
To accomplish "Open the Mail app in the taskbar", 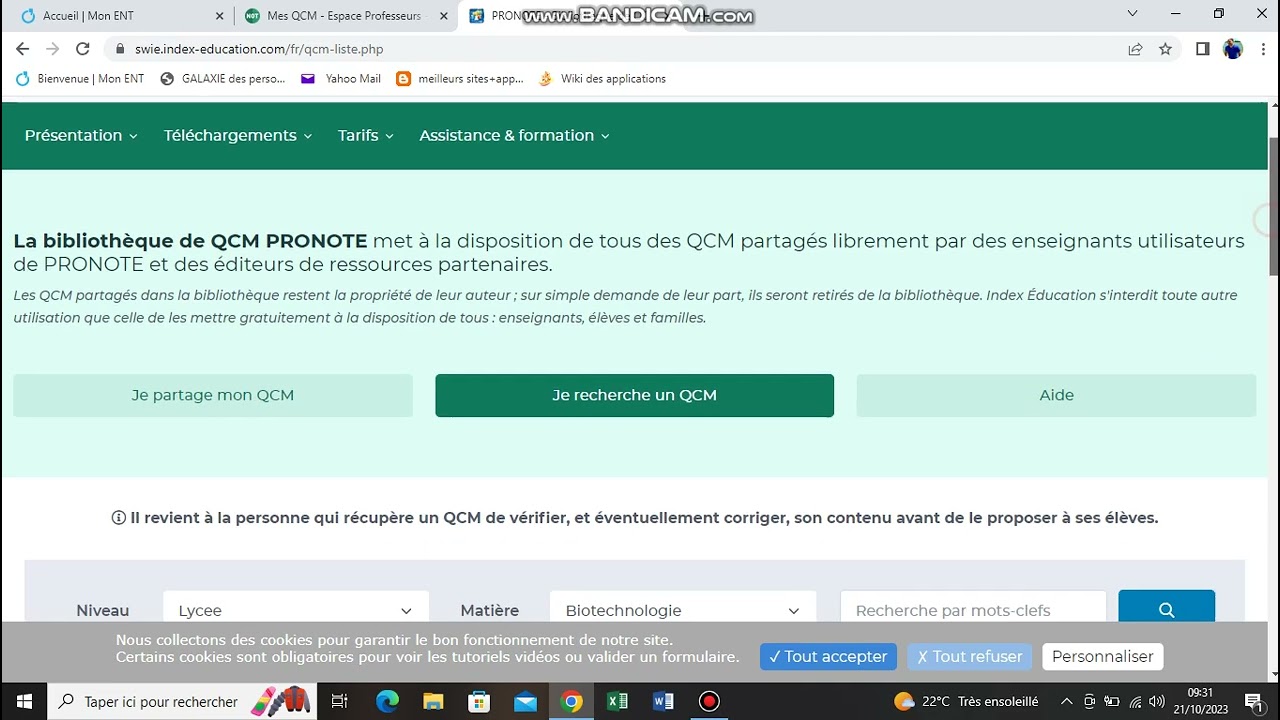I will coord(525,701).
